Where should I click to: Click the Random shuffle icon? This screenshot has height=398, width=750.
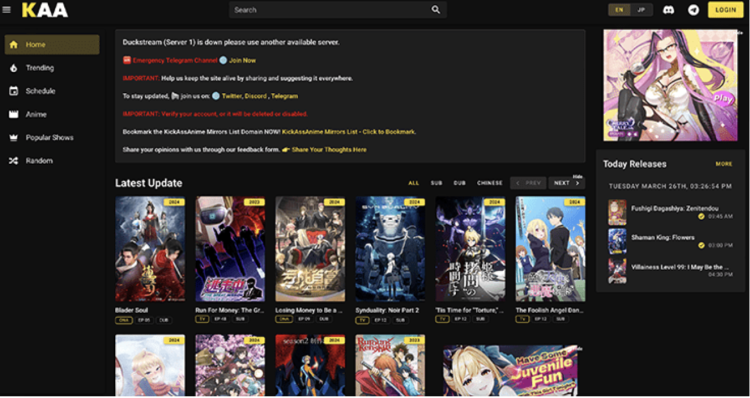pyautogui.click(x=13, y=161)
